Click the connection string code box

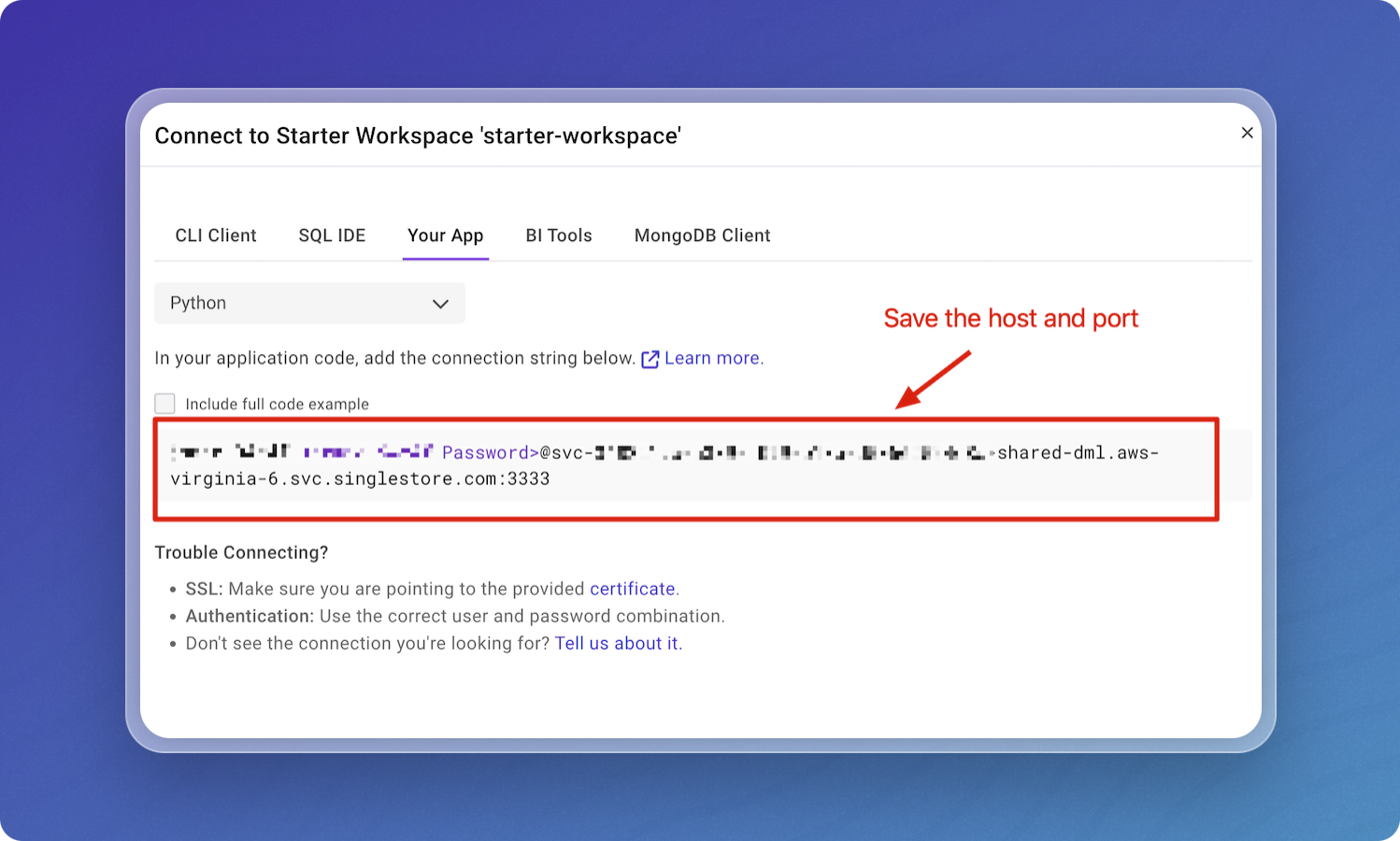[x=703, y=465]
